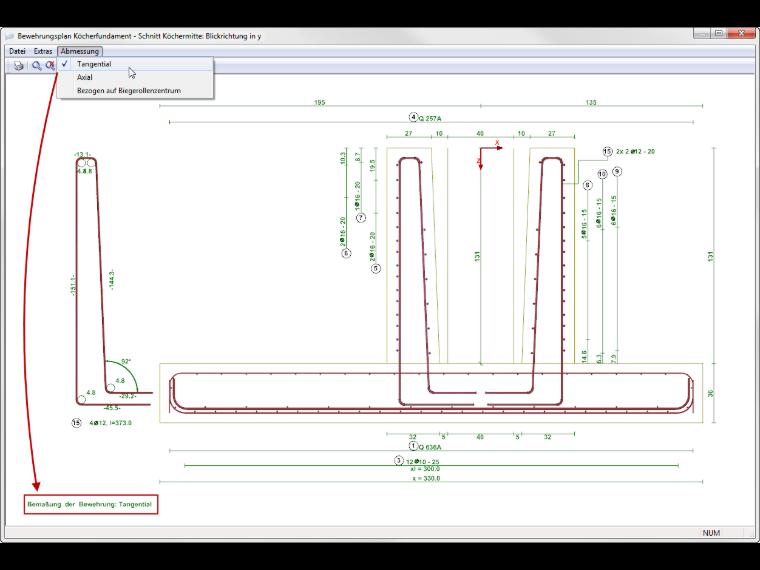
Task: Click position marker 1 at Q 636A
Action: click(x=413, y=446)
